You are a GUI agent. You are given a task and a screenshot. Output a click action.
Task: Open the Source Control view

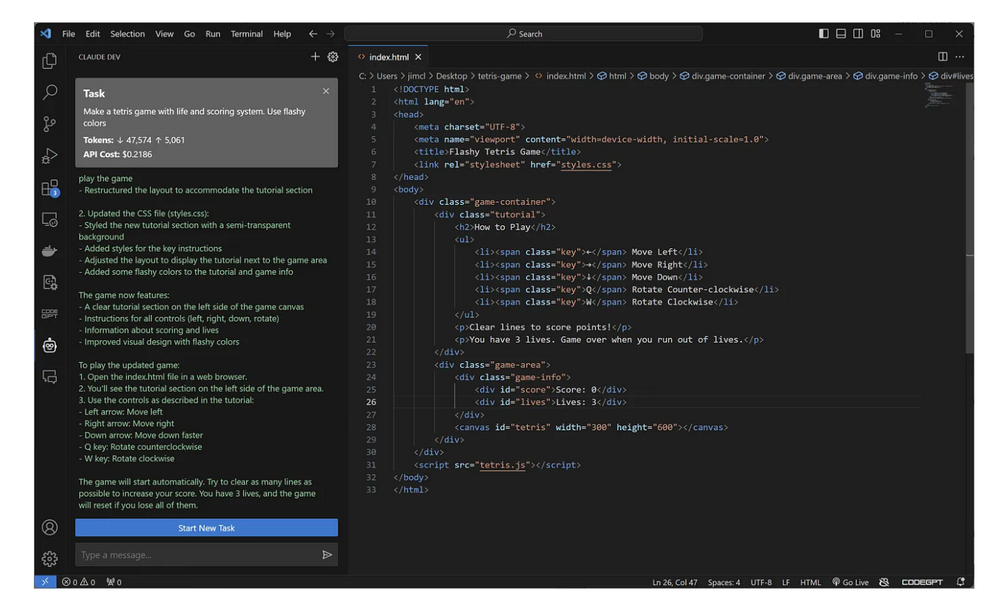coord(49,123)
